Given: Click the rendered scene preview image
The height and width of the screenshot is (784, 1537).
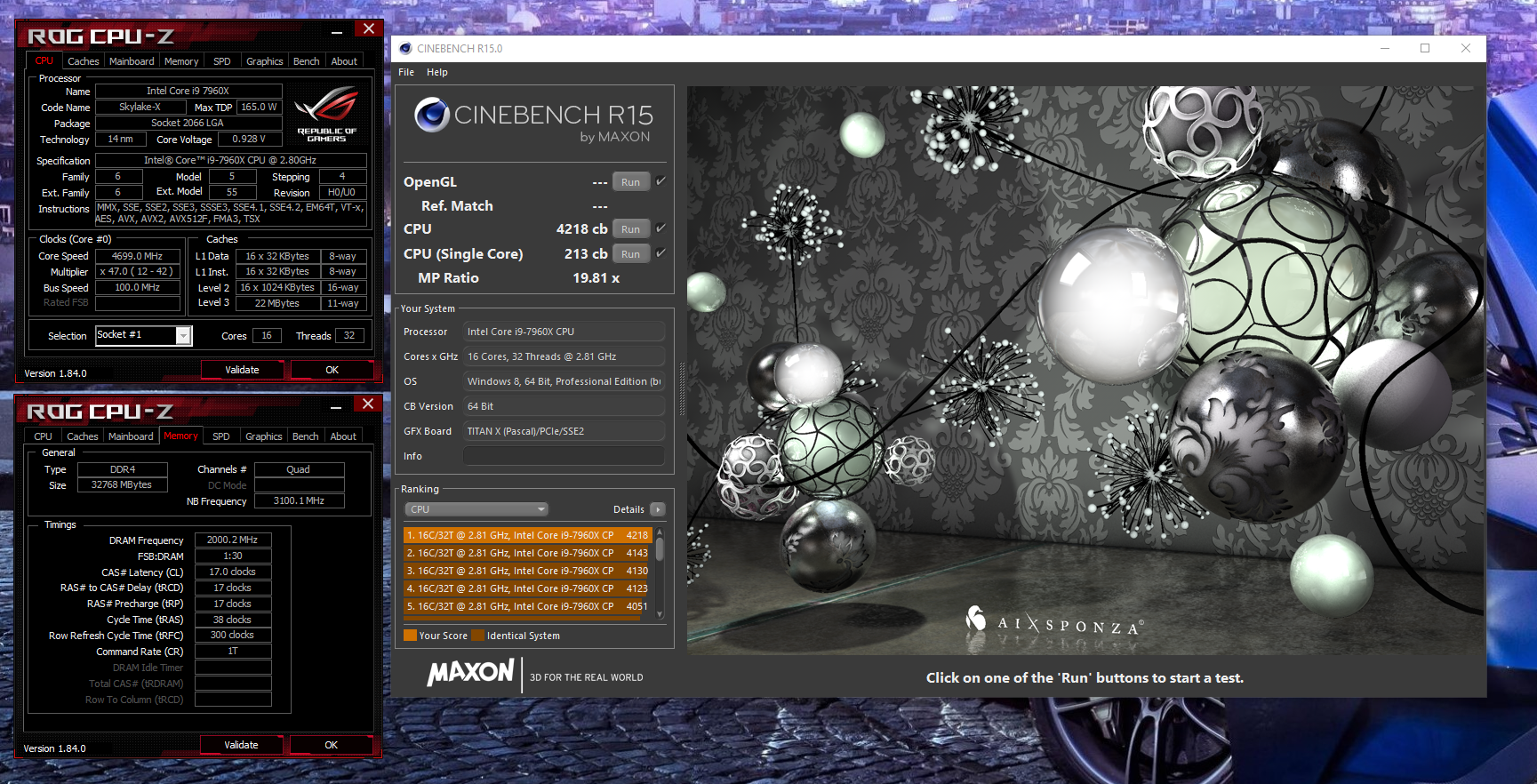Looking at the screenshot, I should [x=1085, y=371].
